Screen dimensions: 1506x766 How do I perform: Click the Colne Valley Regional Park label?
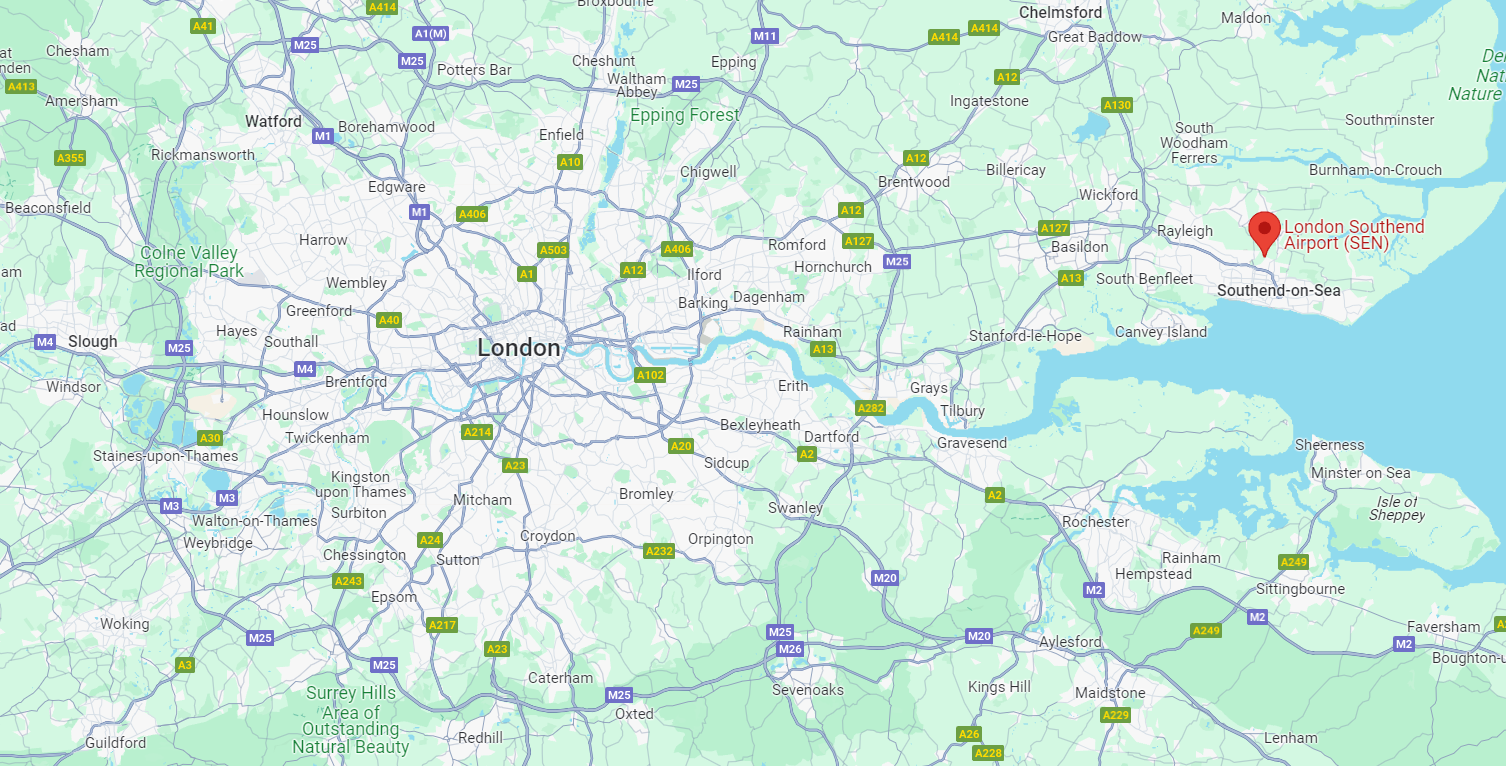coord(189,262)
